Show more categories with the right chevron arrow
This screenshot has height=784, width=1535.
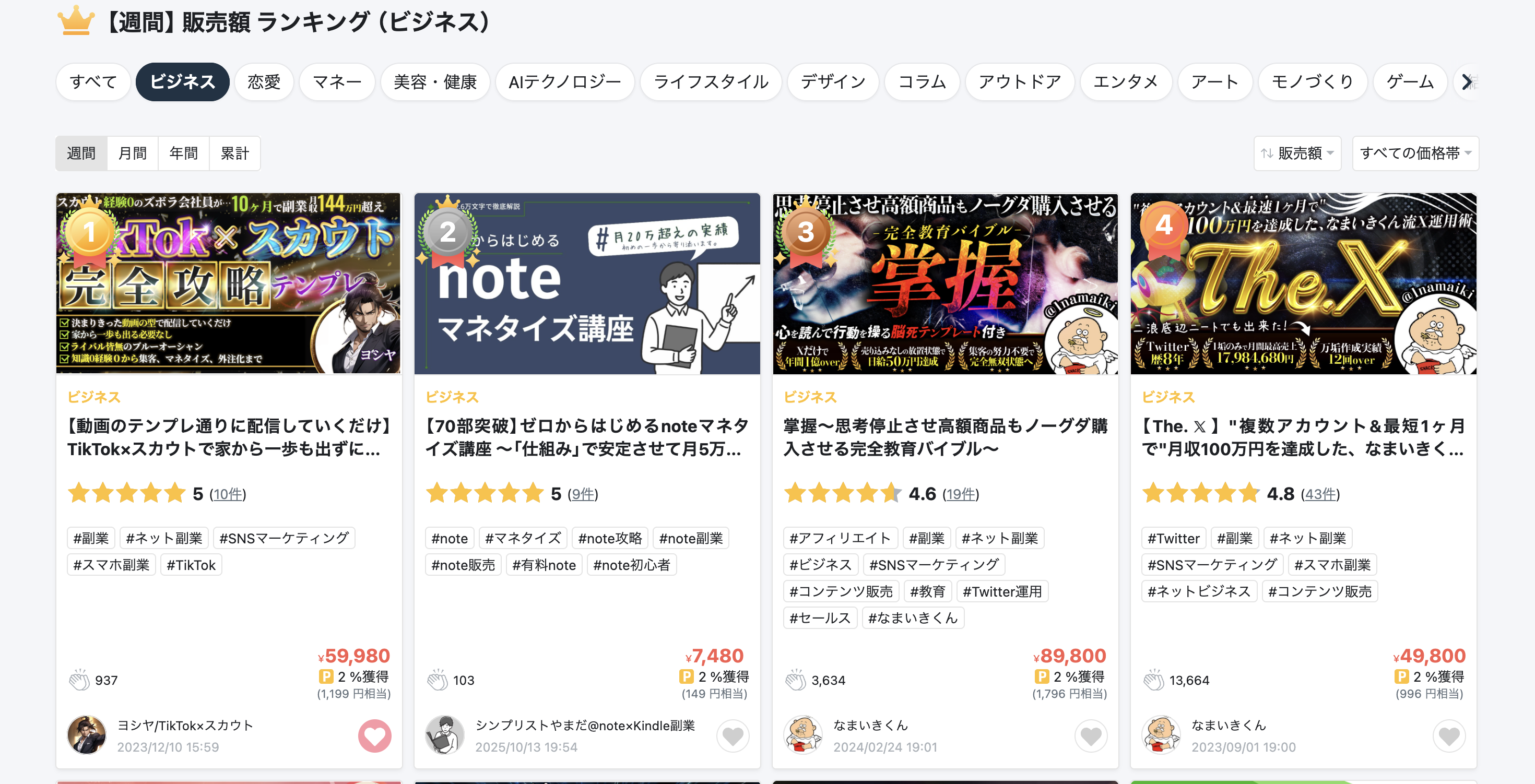pyautogui.click(x=1467, y=81)
